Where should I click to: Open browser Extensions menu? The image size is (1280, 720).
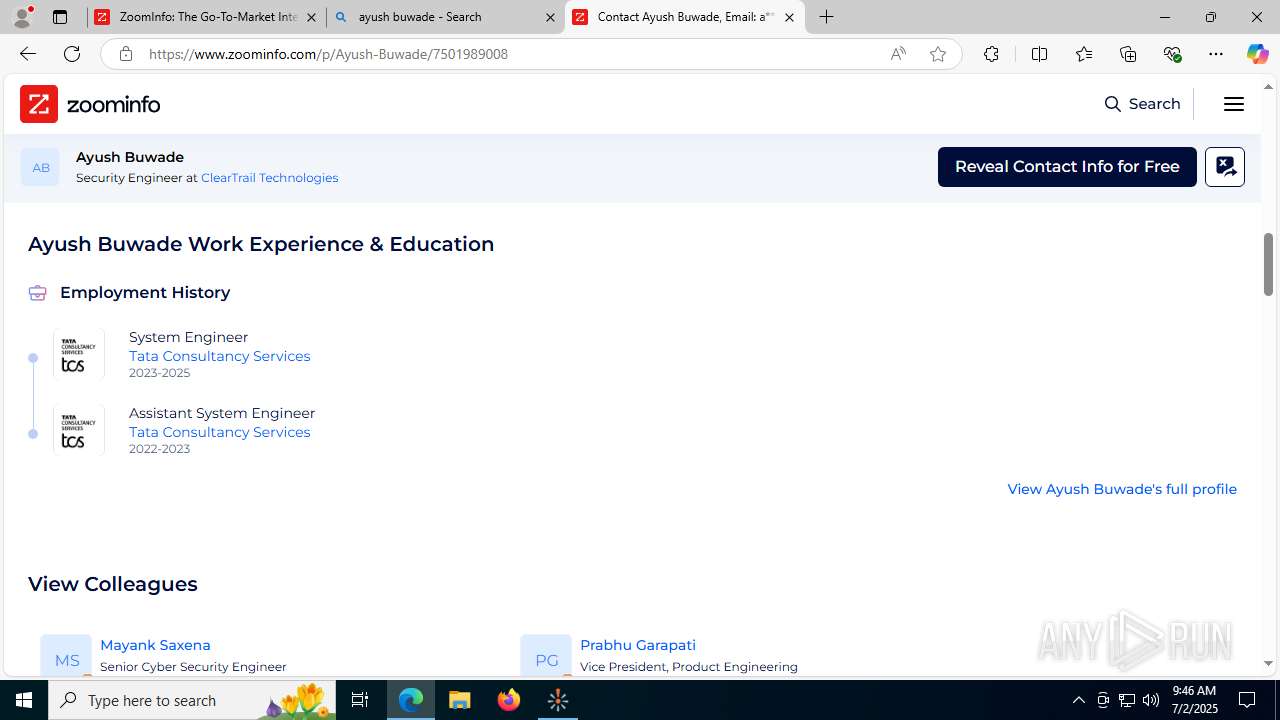coord(991,54)
